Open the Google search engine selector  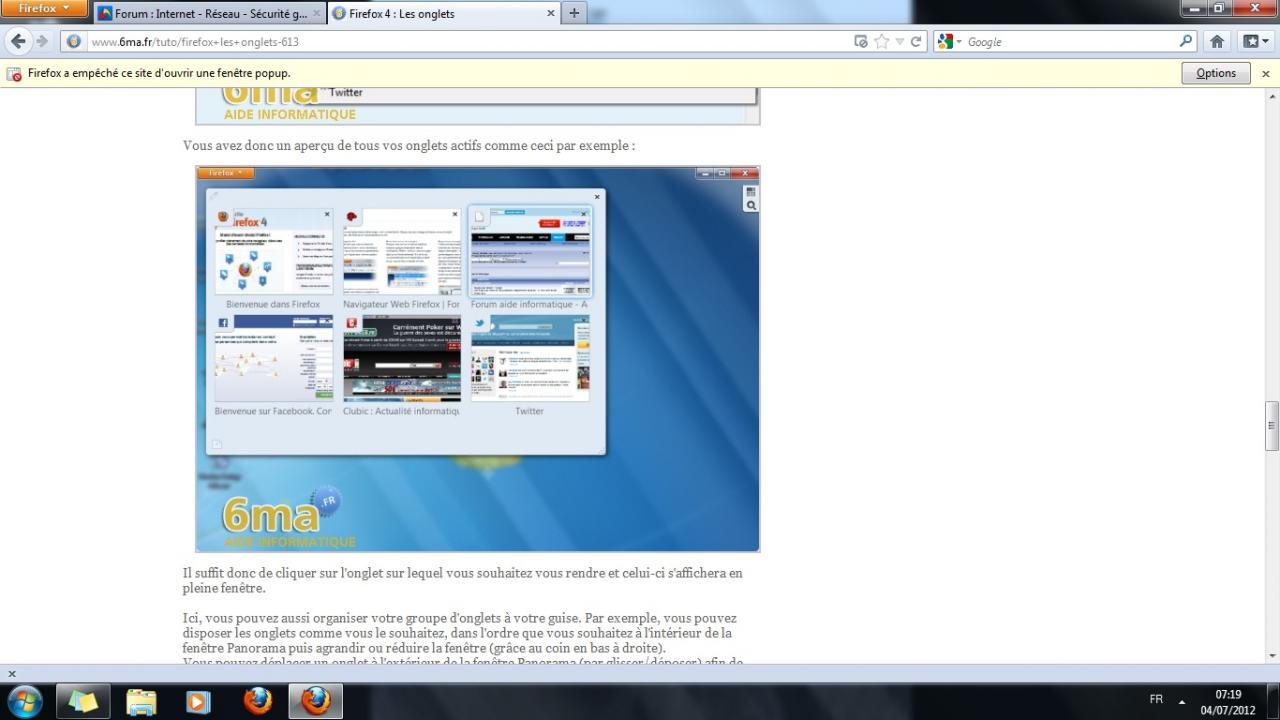coord(949,42)
